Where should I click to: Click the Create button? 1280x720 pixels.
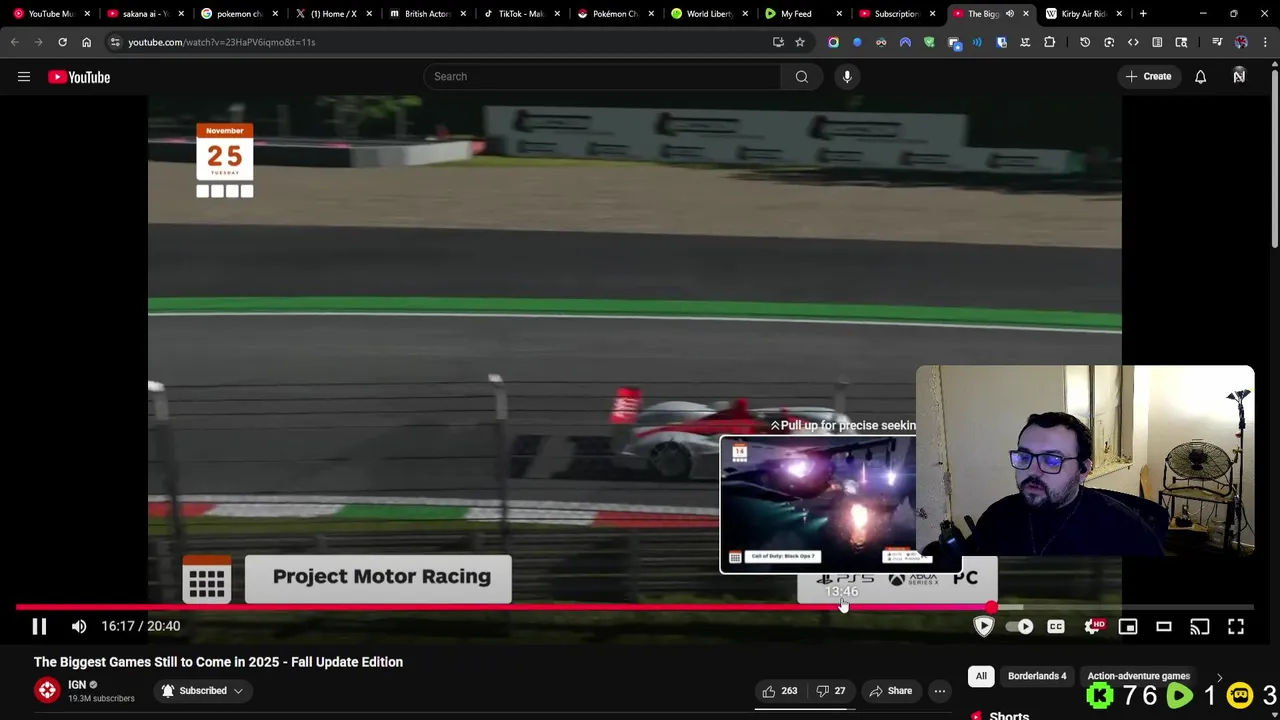(1148, 77)
